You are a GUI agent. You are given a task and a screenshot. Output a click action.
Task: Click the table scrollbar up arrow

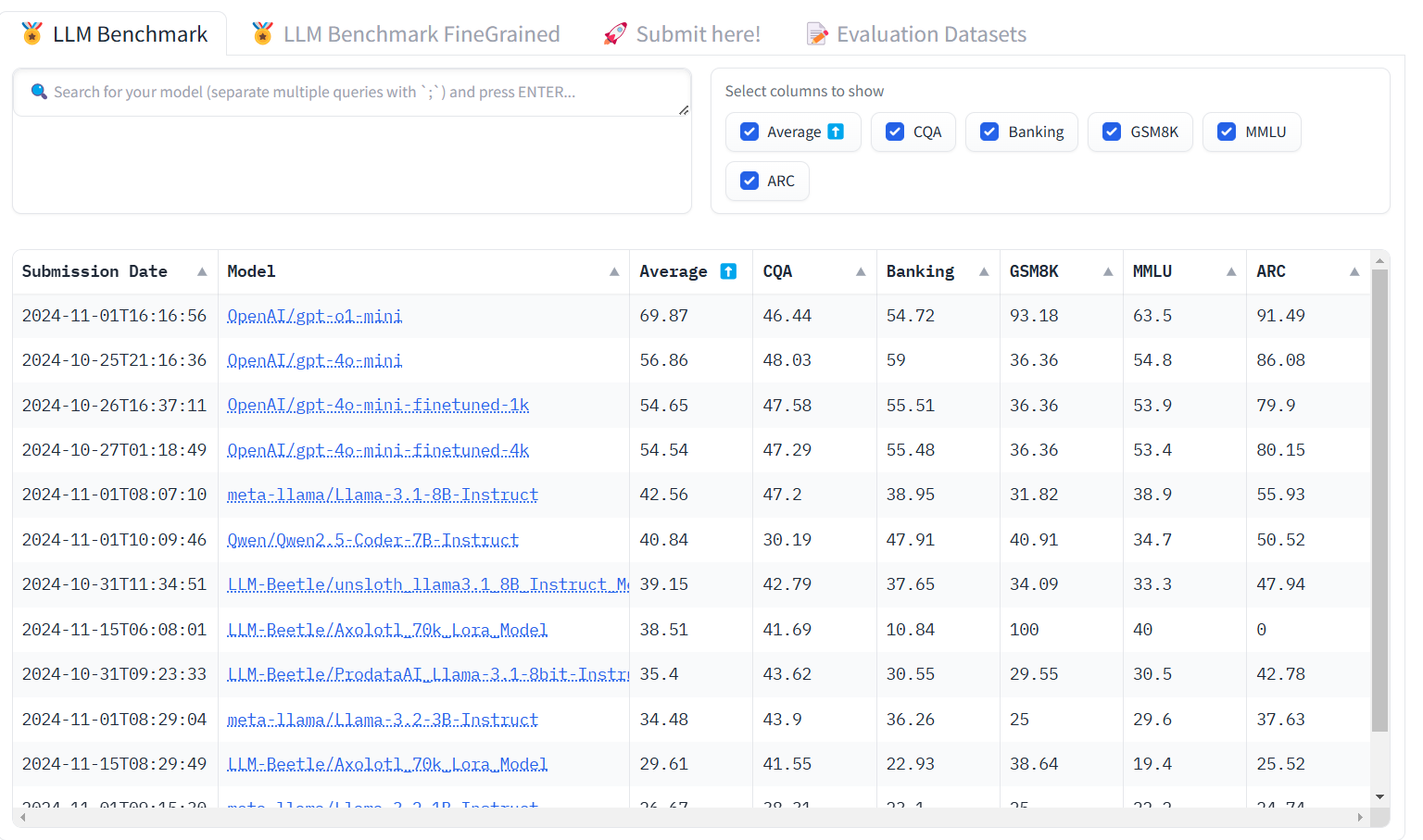coord(1380,260)
